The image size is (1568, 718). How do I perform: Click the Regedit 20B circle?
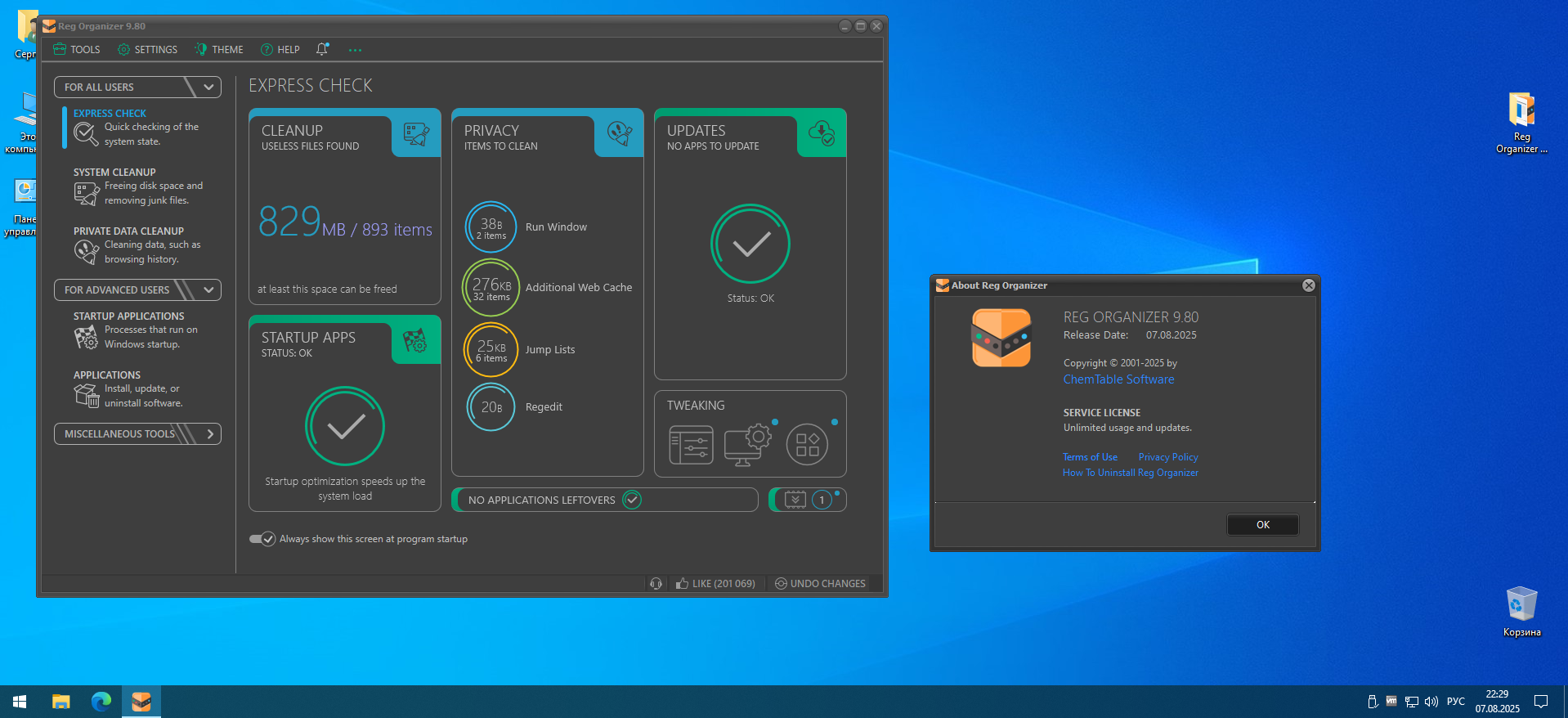(x=491, y=407)
